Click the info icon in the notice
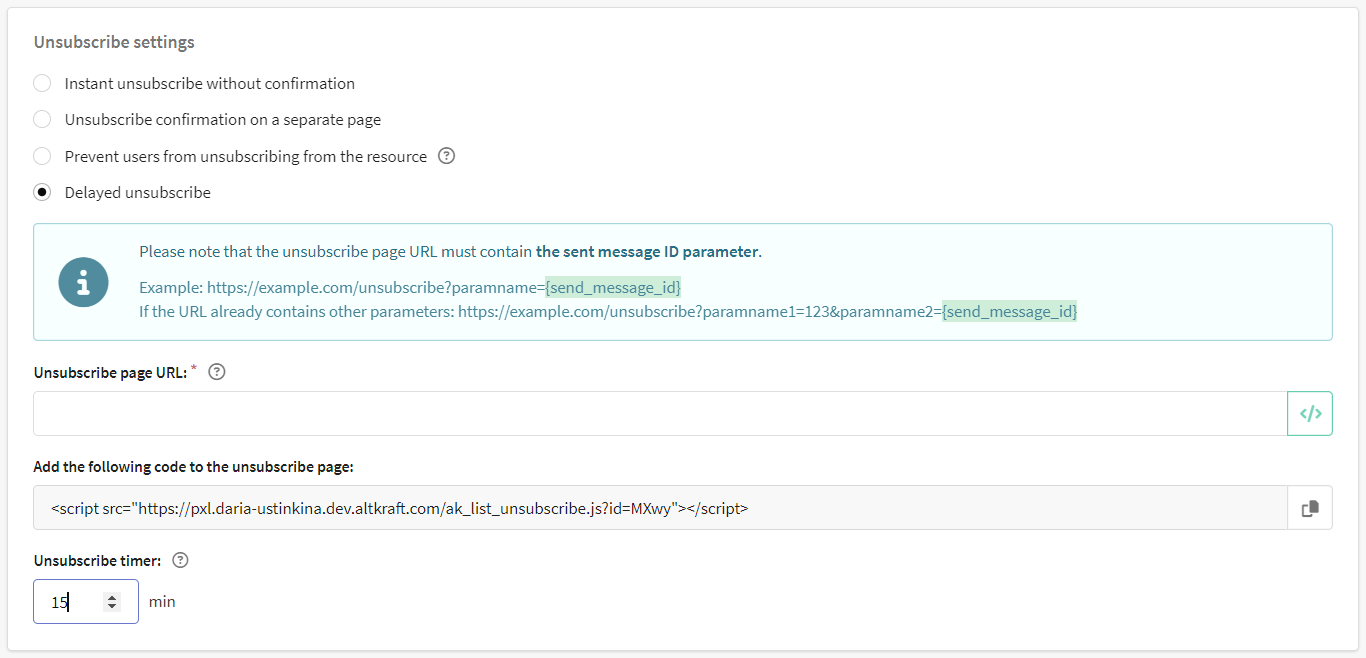Viewport: 1366px width, 658px height. pos(84,282)
